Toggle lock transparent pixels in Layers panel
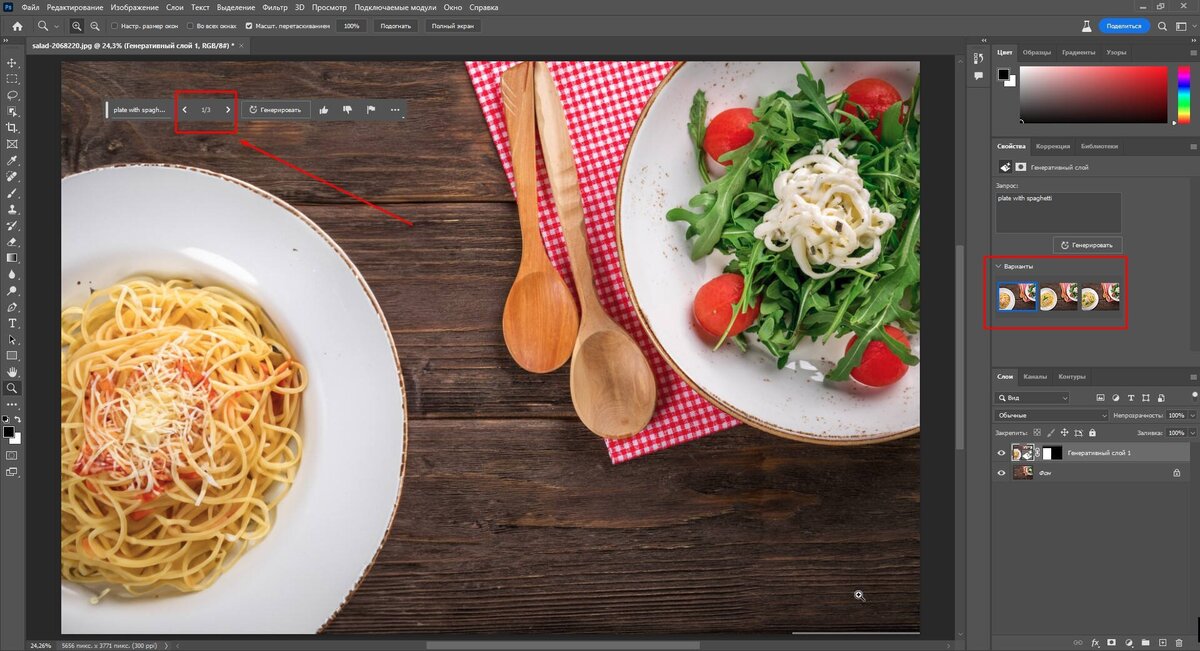1200x651 pixels. click(x=1036, y=433)
